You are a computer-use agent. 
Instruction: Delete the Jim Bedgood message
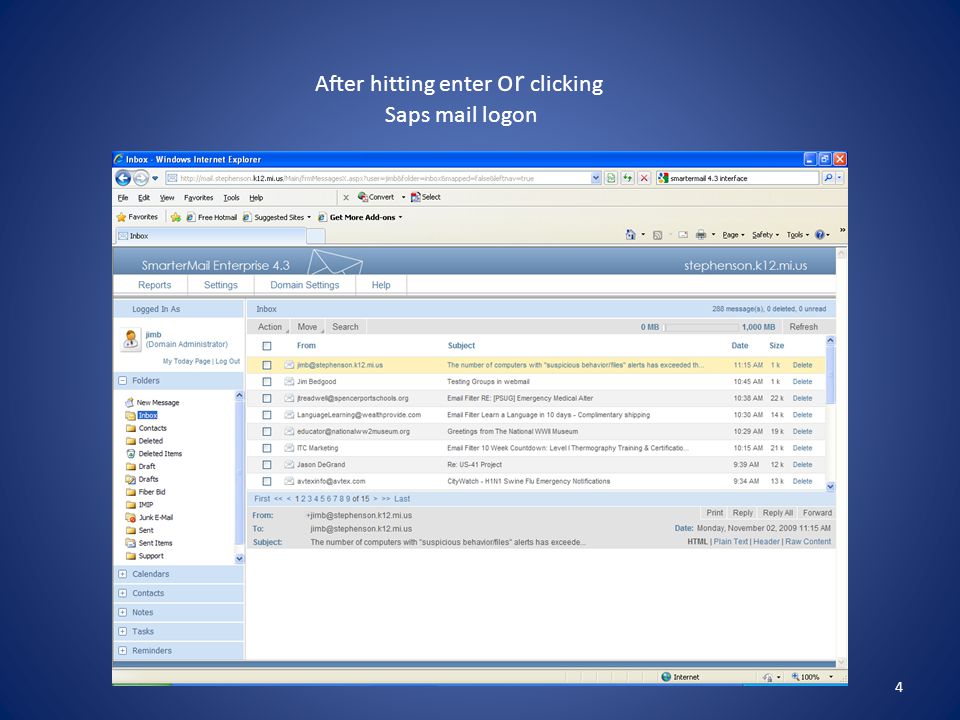pyautogui.click(x=802, y=381)
